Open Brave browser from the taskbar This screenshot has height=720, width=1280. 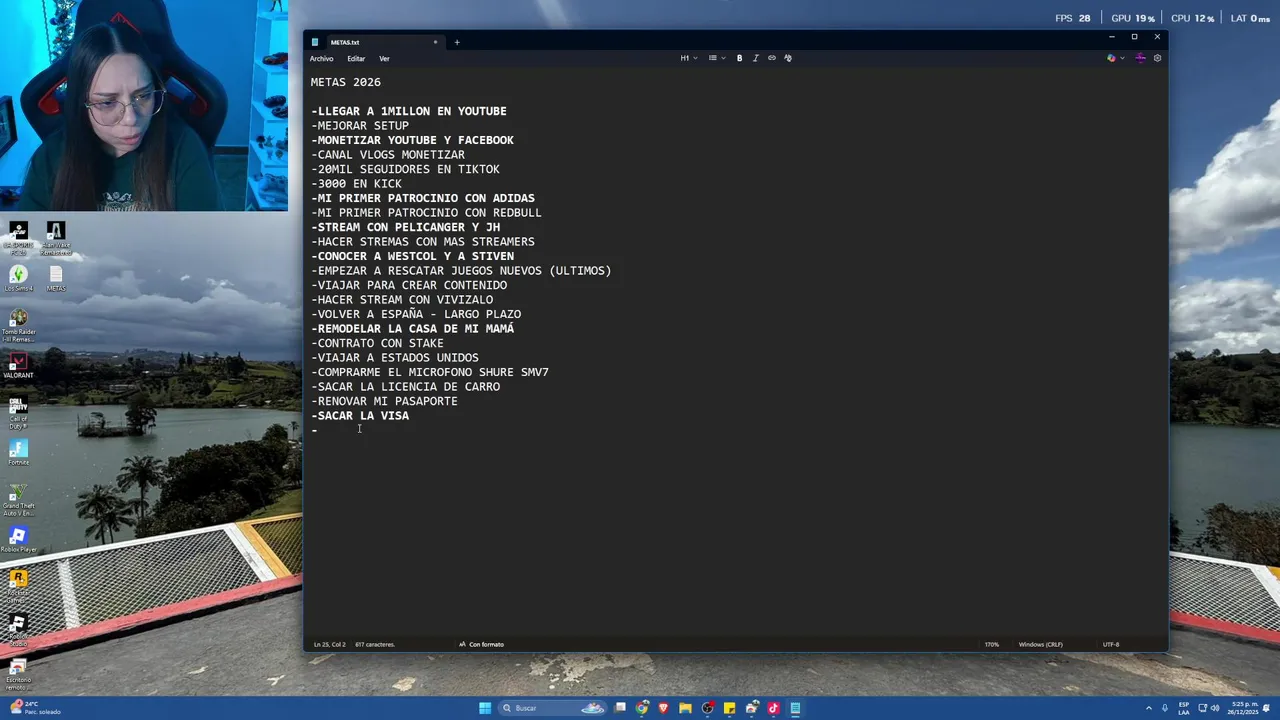click(663, 708)
